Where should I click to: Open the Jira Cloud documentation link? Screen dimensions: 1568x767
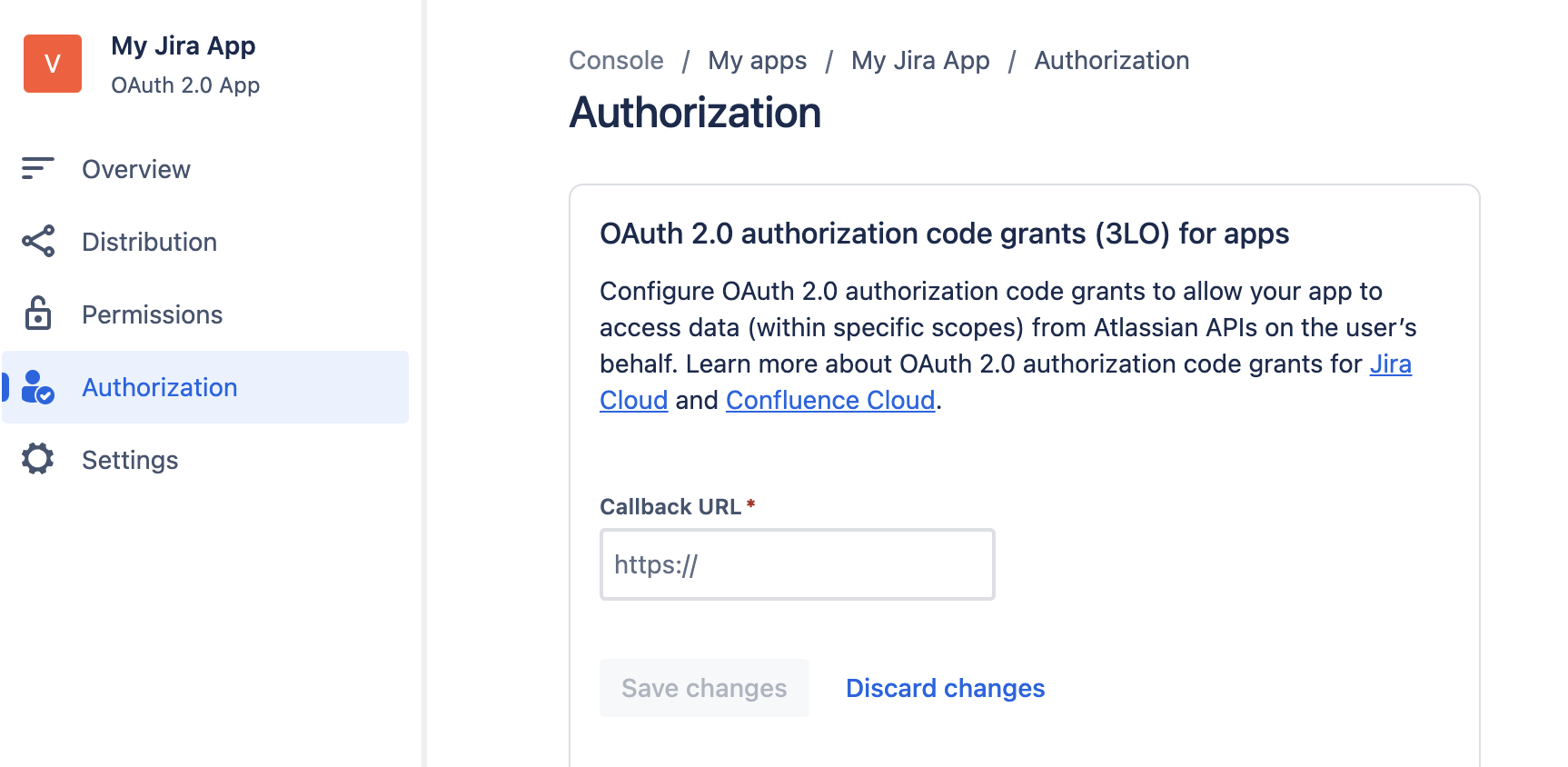(1392, 364)
